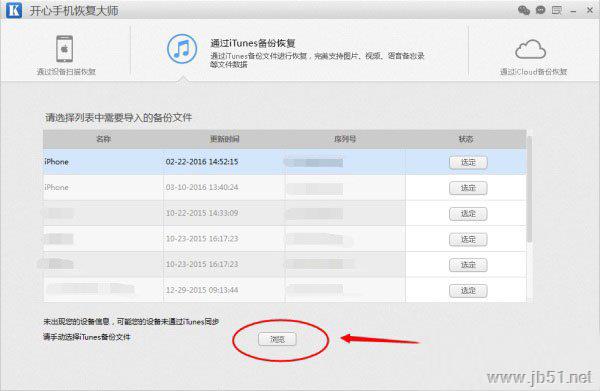Screen dimensions: 600x391
Task: Open the chat bubble feedback icon
Action: [540, 10]
